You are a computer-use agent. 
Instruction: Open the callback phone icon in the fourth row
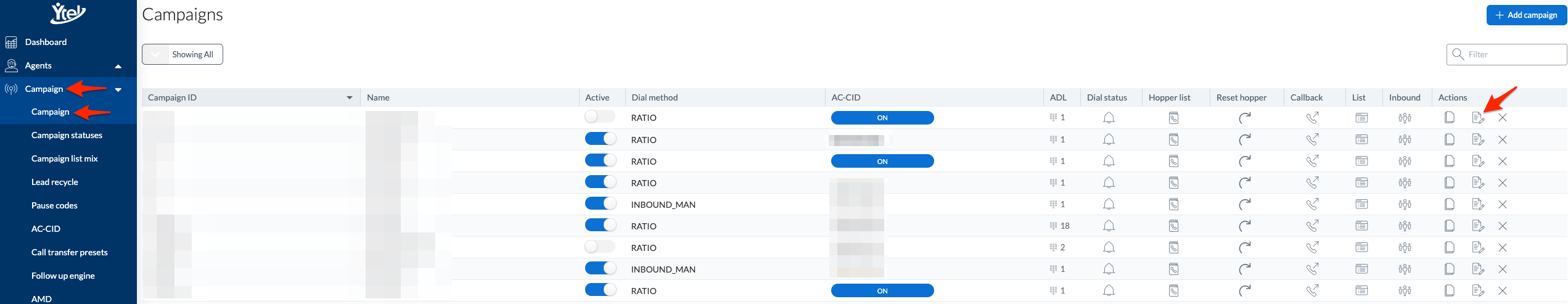click(x=1312, y=183)
